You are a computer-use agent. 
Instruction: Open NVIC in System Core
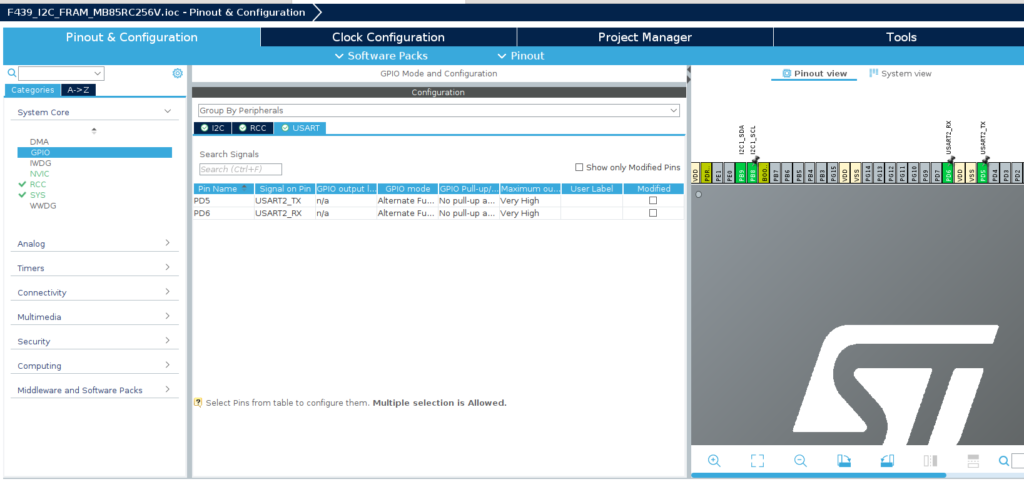[39, 174]
